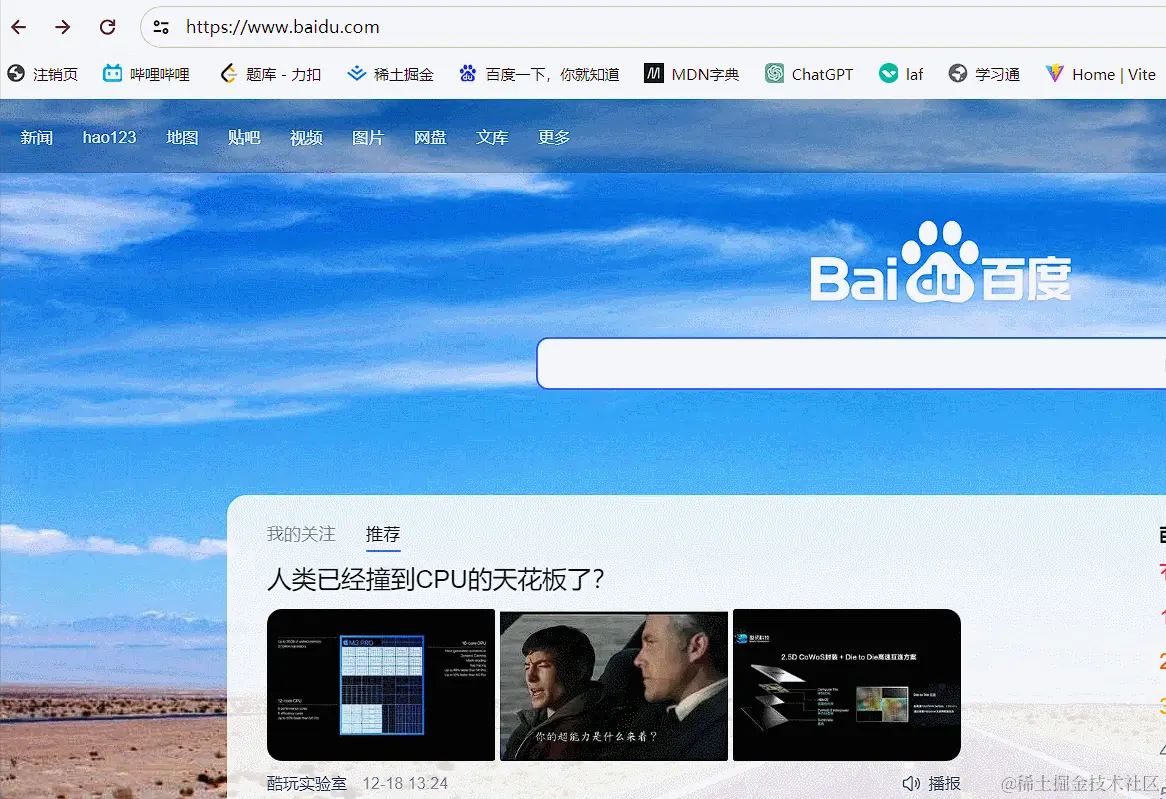Open article 人类已经撞到CPU的天花板了?
The height and width of the screenshot is (799, 1166).
pyautogui.click(x=436, y=579)
